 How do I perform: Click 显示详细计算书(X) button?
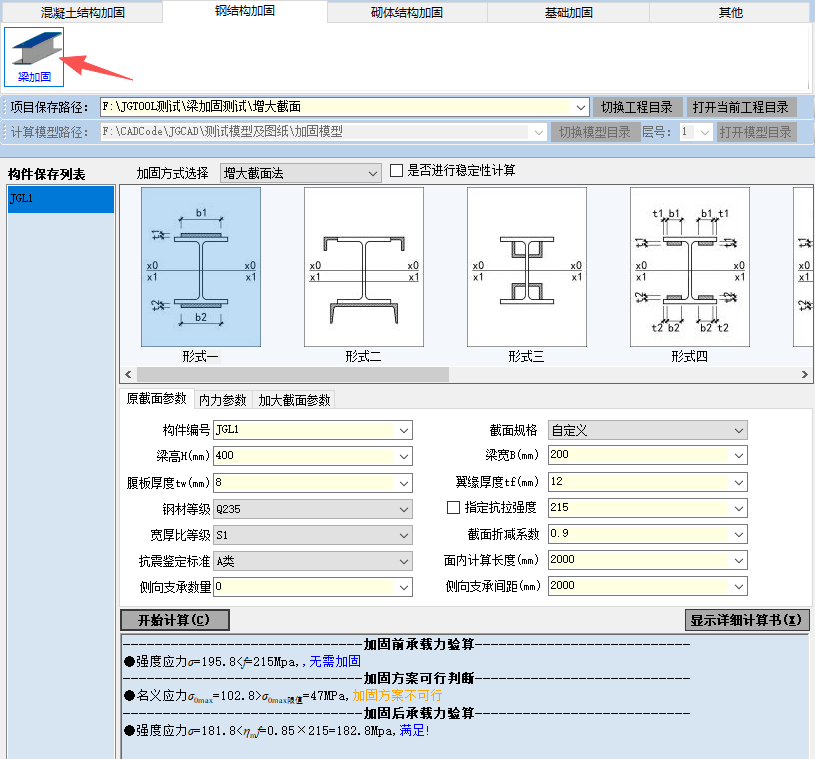746,620
